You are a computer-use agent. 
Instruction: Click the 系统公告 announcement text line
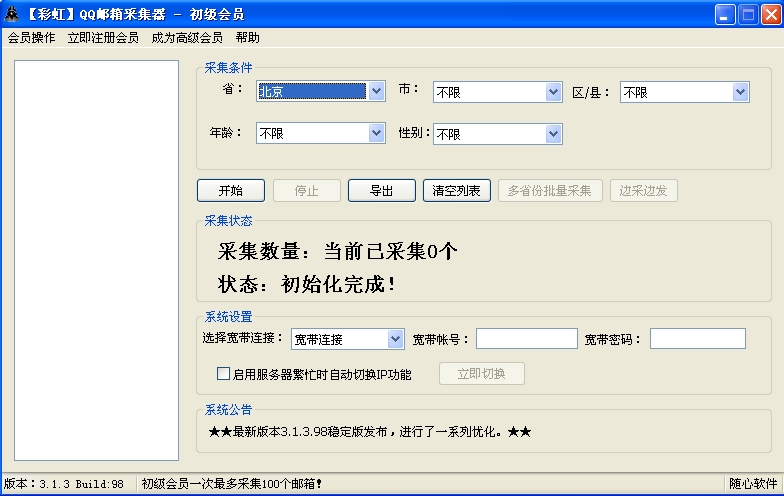point(370,432)
